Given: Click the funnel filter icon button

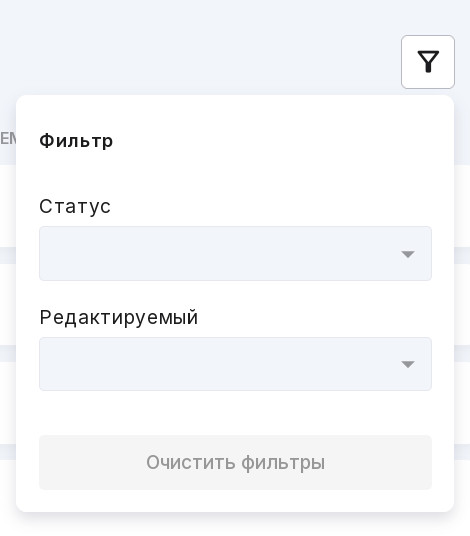Looking at the screenshot, I should [428, 62].
